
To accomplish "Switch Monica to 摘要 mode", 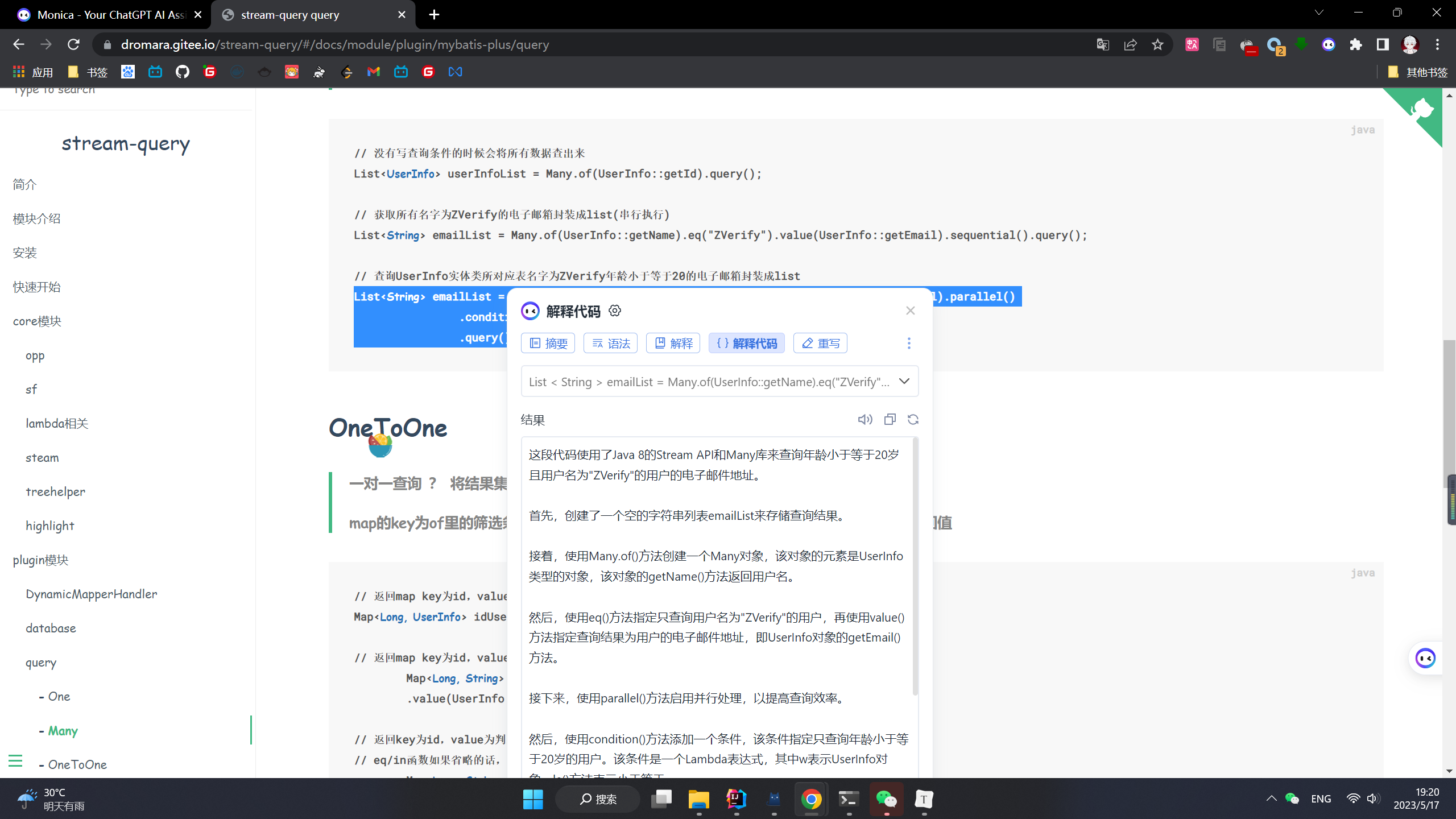I will pos(547,343).
